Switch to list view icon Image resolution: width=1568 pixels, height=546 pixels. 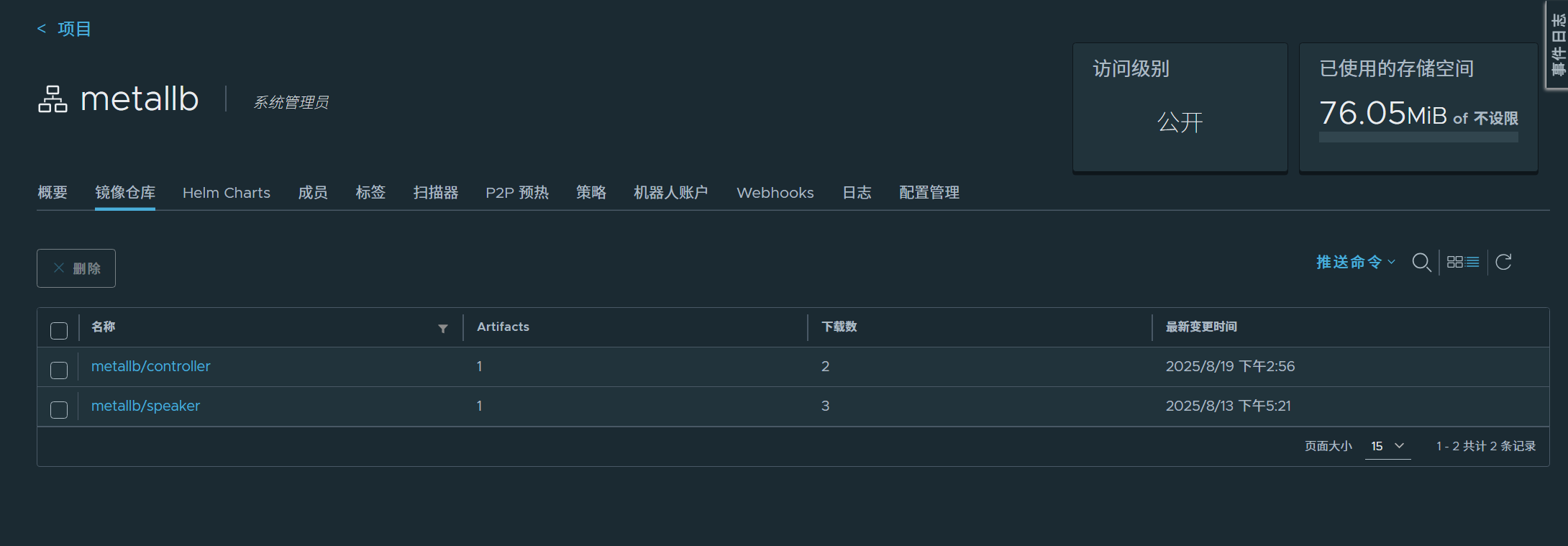pyautogui.click(x=1472, y=262)
